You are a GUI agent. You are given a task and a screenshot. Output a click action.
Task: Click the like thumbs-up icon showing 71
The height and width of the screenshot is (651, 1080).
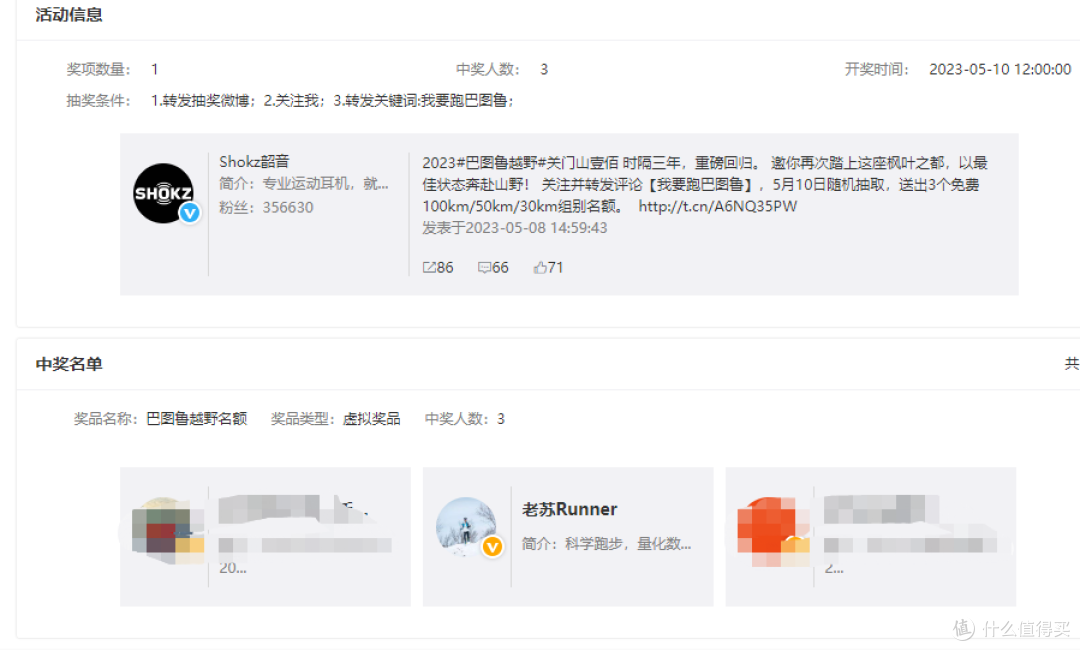(539, 267)
